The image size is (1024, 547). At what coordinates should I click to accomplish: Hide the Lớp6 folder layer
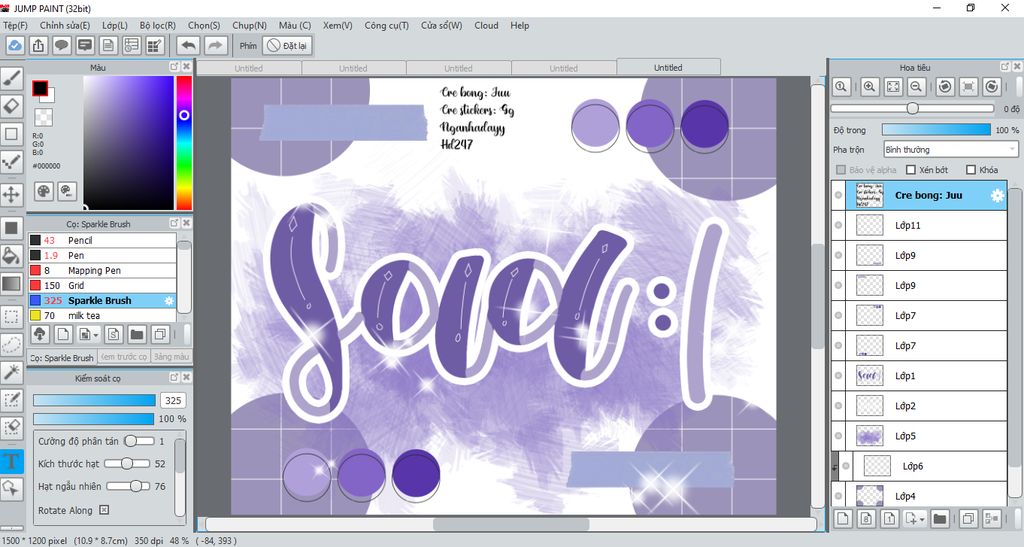coord(846,465)
